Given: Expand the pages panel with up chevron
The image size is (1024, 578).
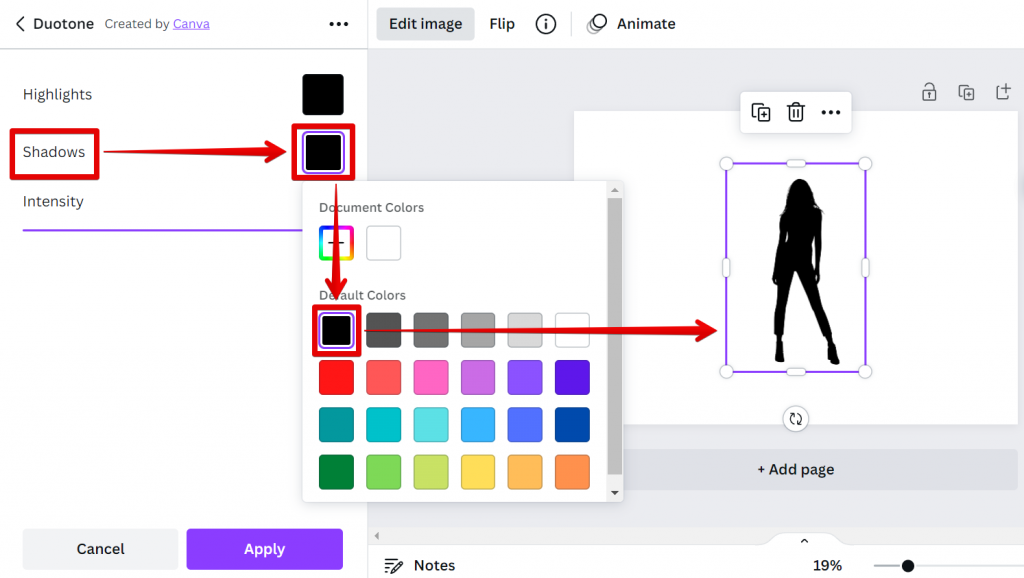Looking at the screenshot, I should click(804, 541).
